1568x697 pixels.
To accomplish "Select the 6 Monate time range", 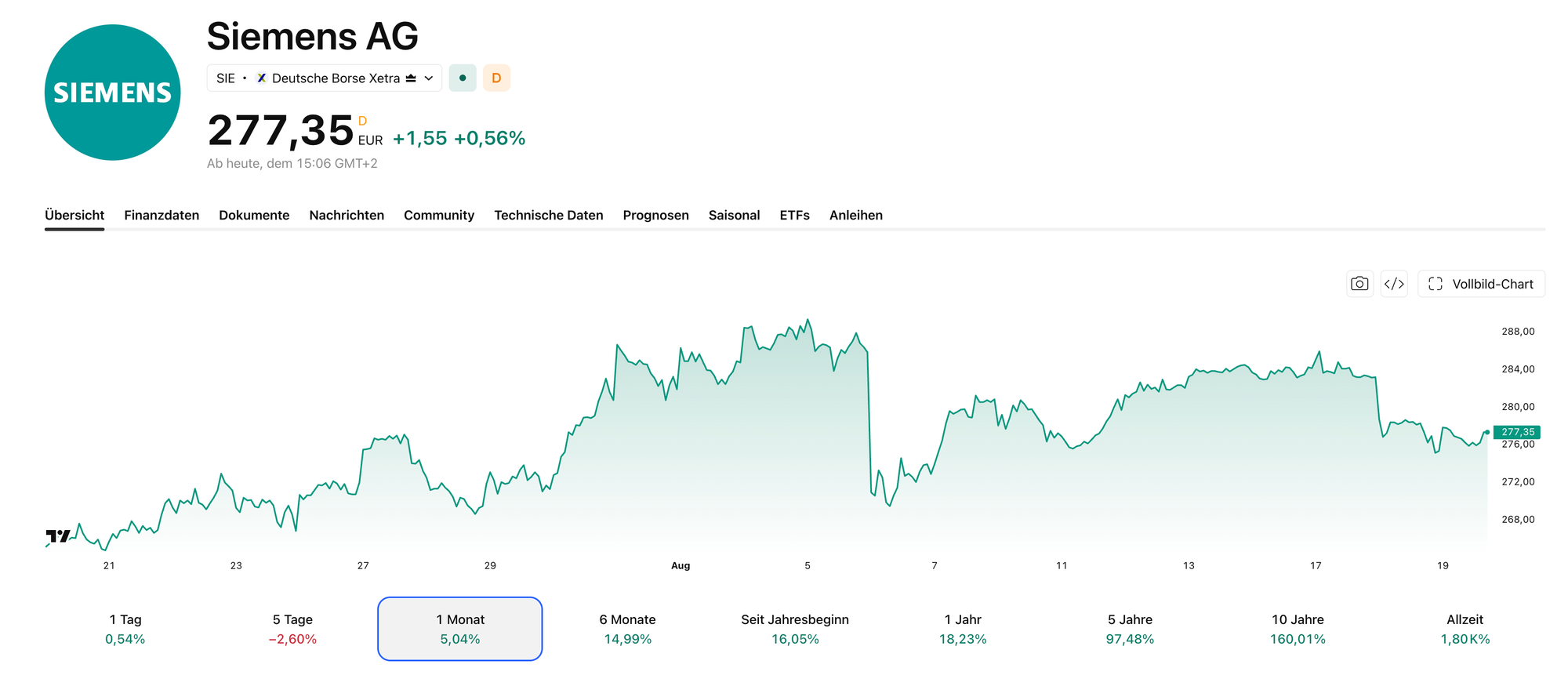I will point(627,629).
